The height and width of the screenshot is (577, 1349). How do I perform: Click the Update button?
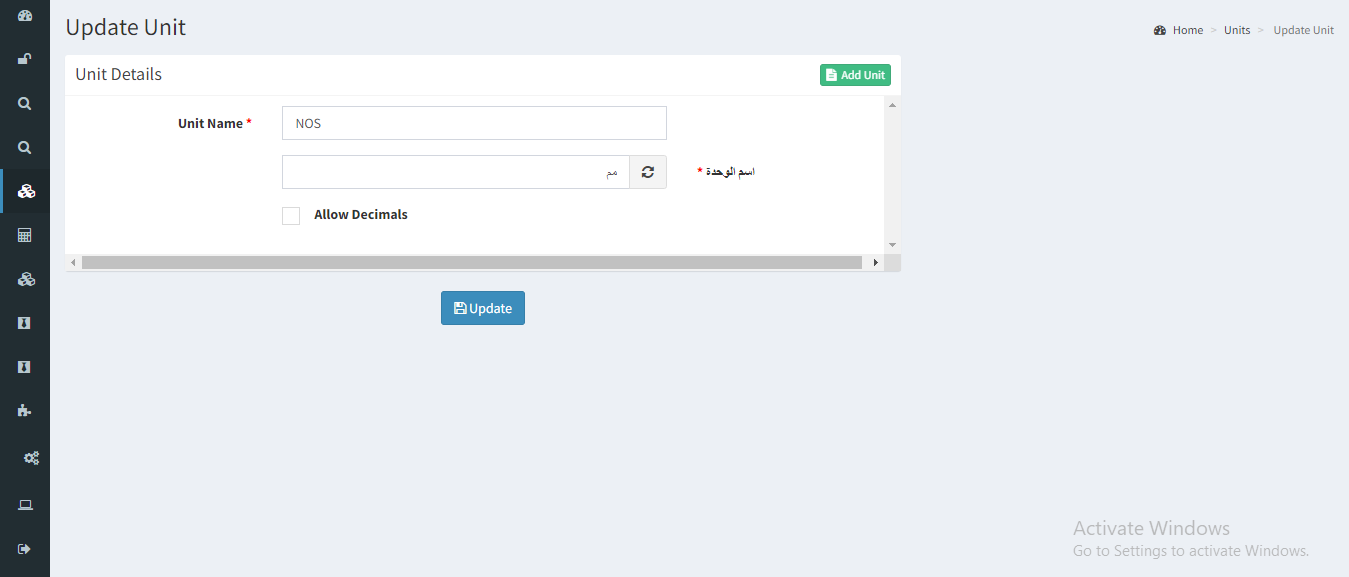pyautogui.click(x=483, y=308)
